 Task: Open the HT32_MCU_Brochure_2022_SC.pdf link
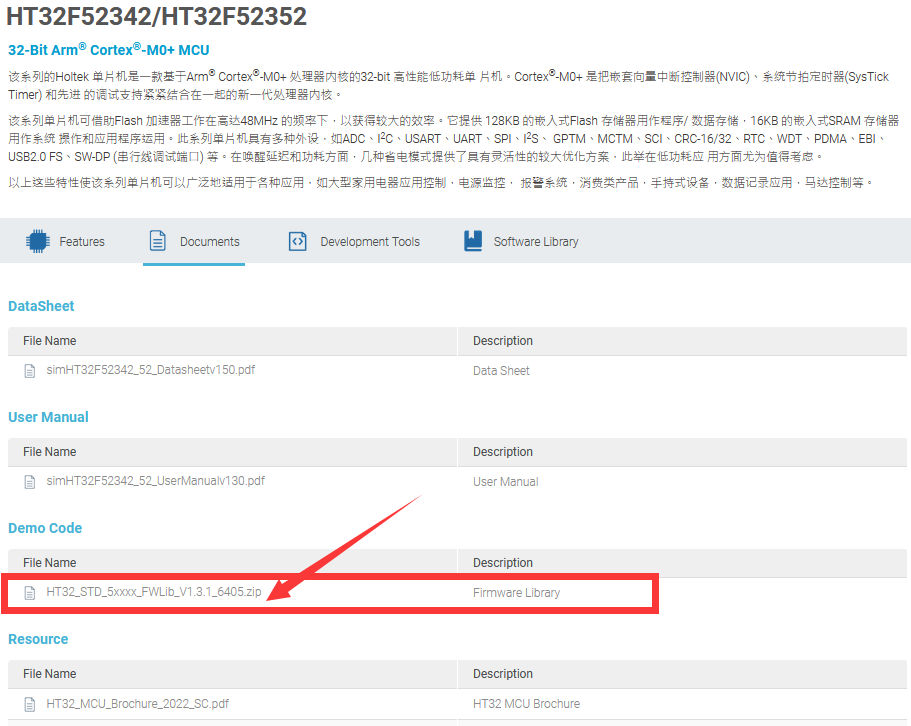tap(138, 703)
